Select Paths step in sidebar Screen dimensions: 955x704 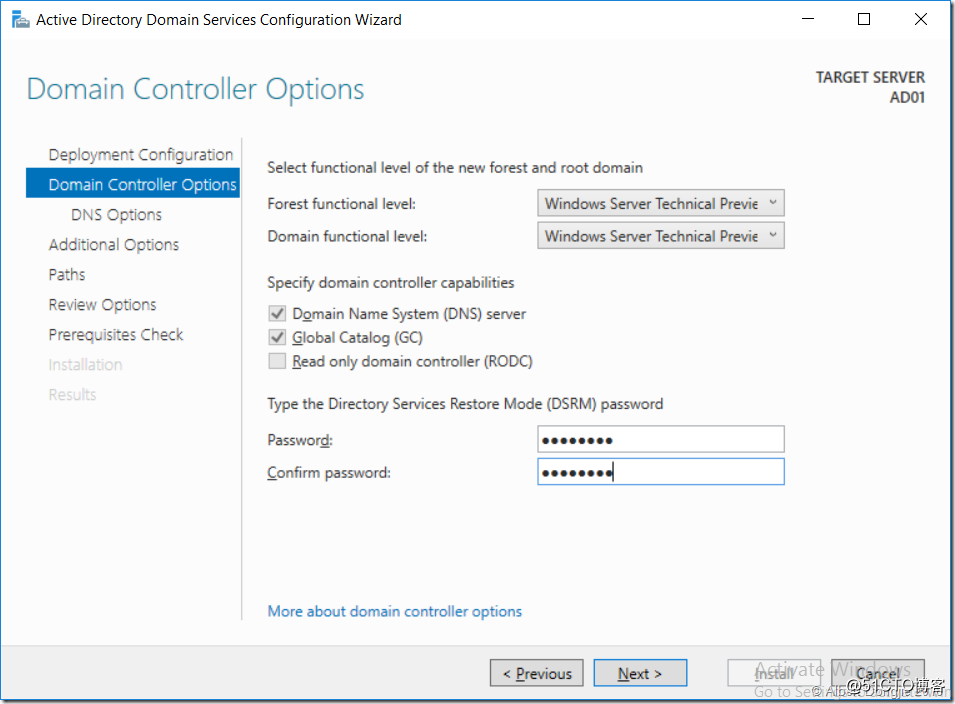[67, 275]
